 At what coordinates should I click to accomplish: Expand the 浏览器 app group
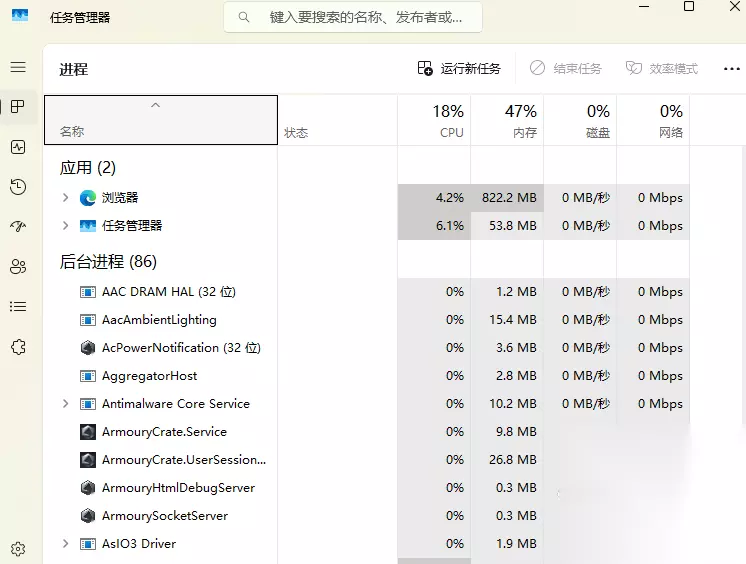coord(65,198)
